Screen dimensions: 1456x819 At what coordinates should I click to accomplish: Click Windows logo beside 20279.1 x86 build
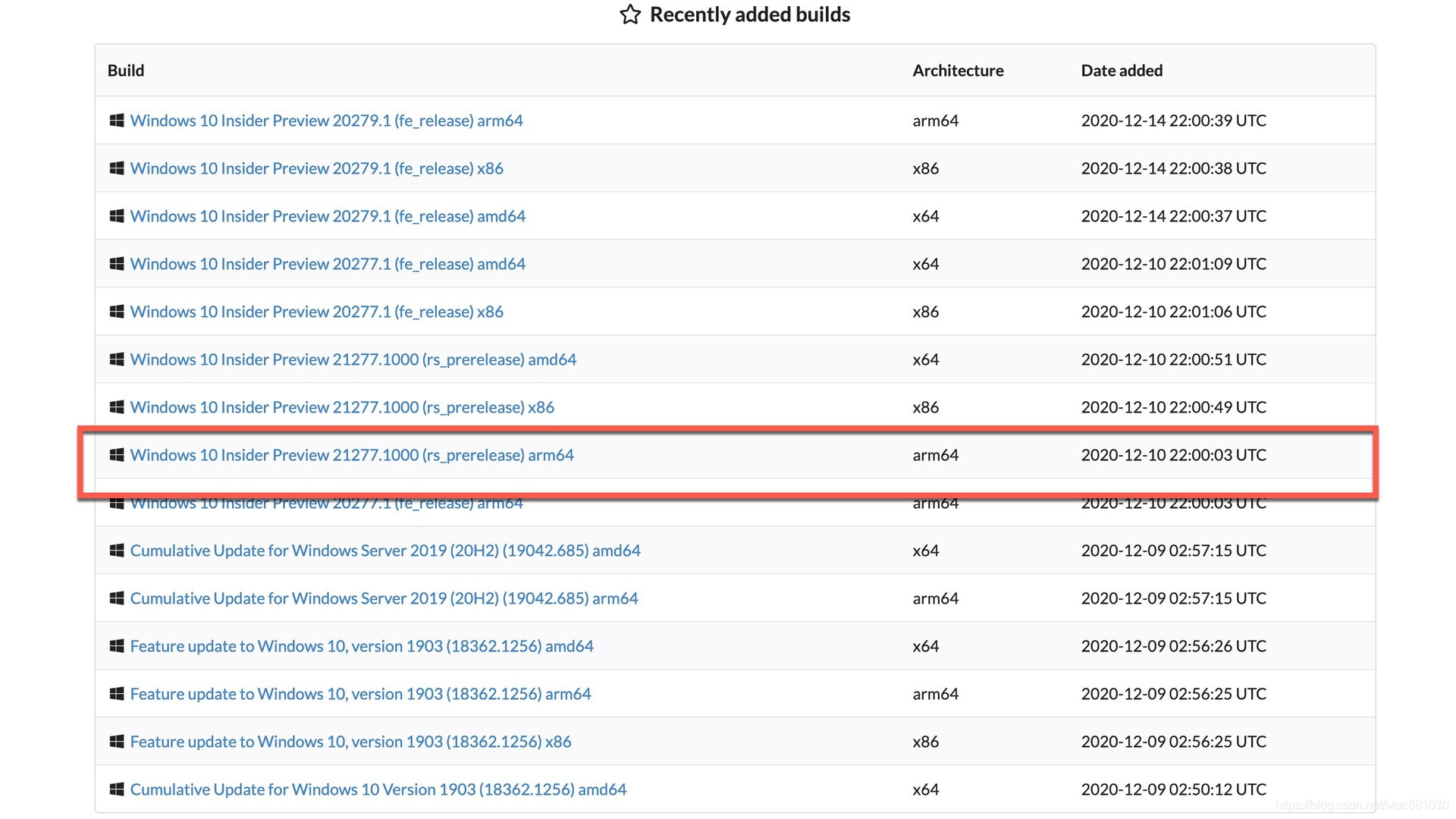coord(117,168)
